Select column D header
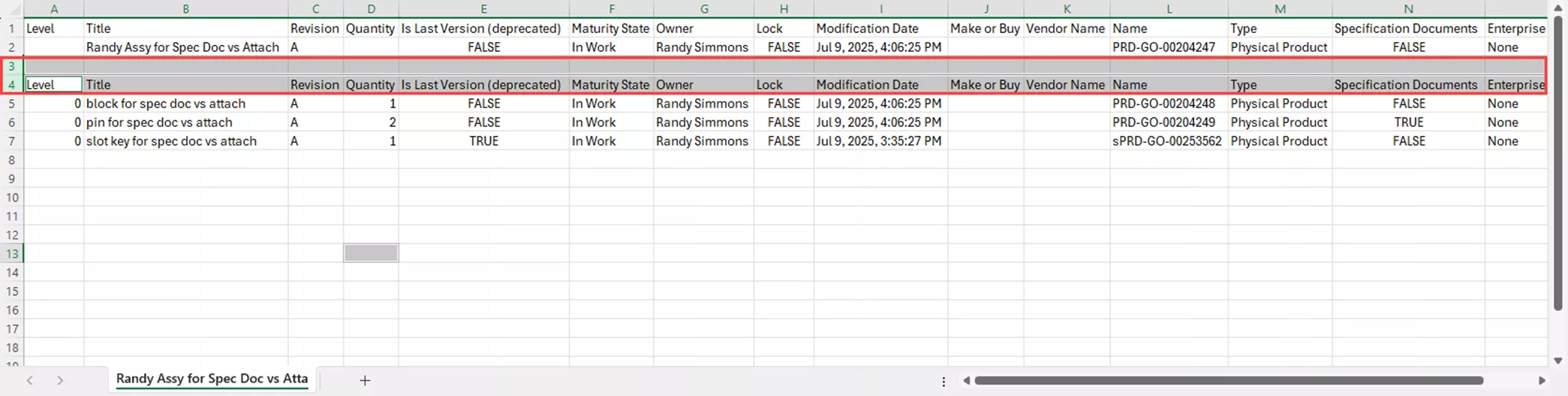The height and width of the screenshot is (396, 1568). [371, 9]
